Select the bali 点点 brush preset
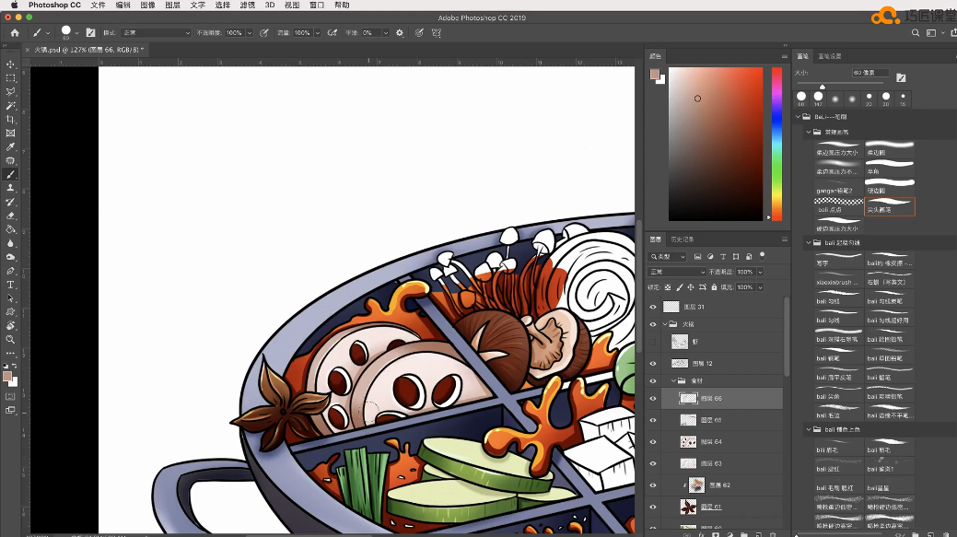Image resolution: width=957 pixels, height=537 pixels. tap(839, 206)
